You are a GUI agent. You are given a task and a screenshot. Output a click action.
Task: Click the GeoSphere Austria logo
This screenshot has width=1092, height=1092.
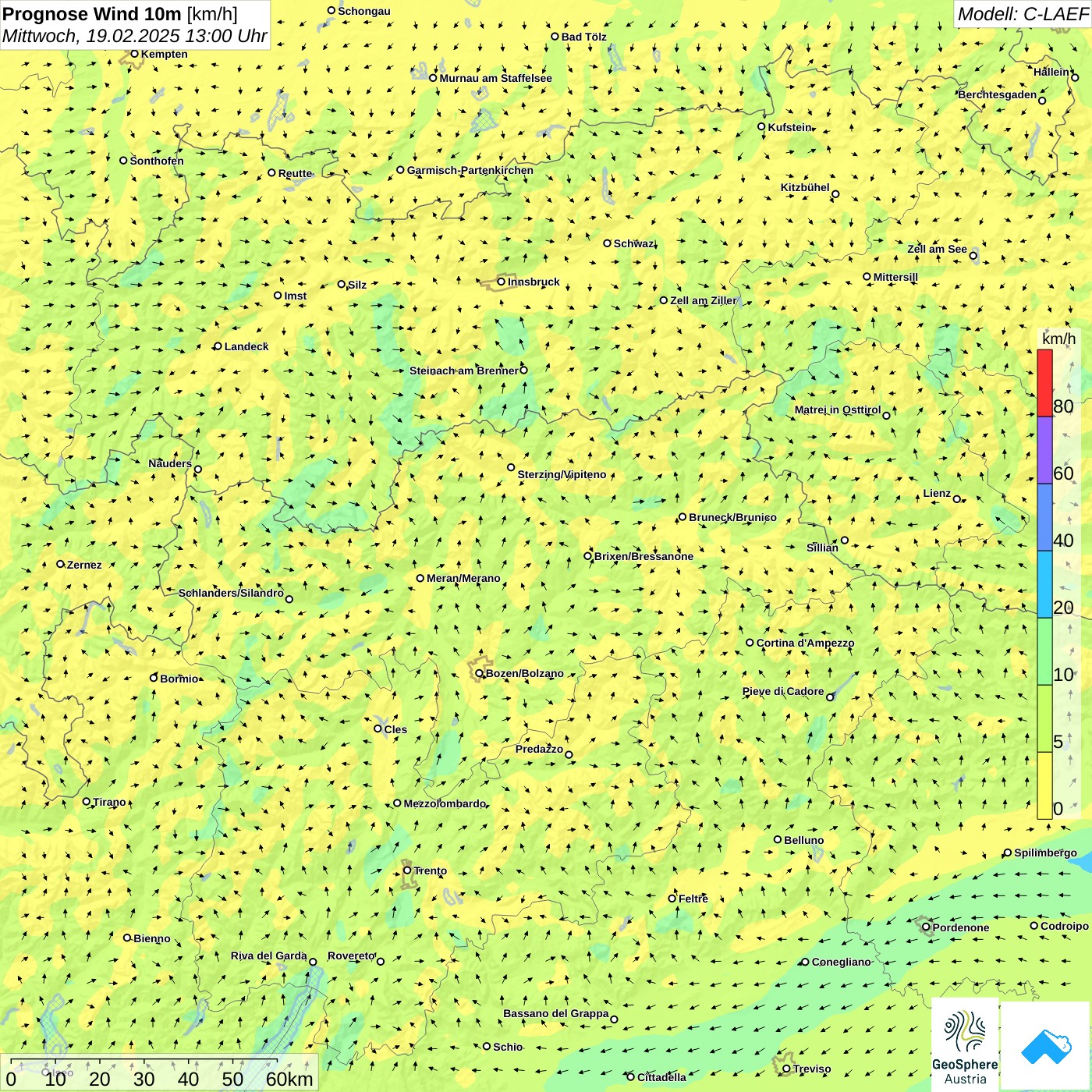(x=965, y=1044)
